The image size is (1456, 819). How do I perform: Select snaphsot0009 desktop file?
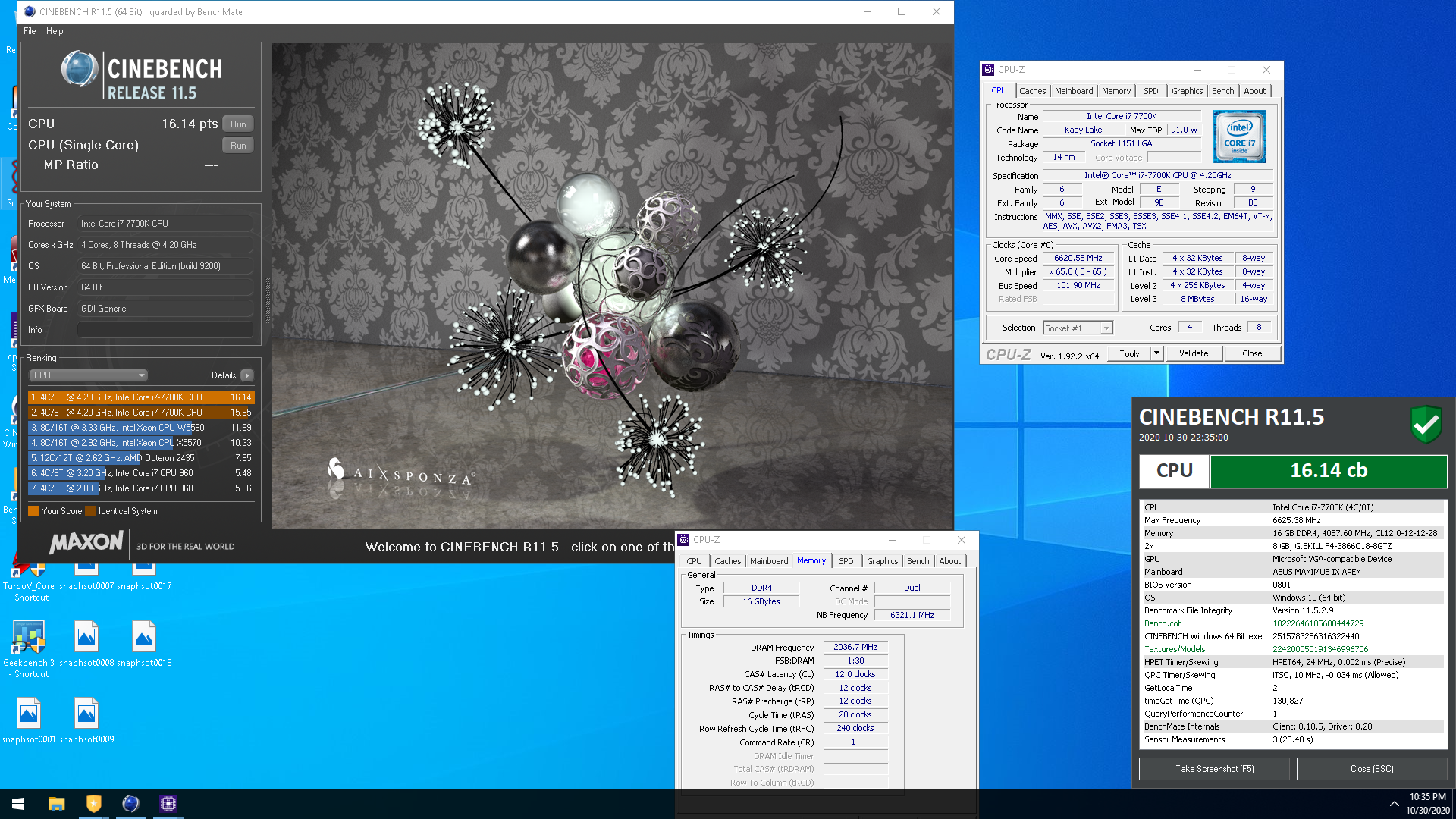pyautogui.click(x=86, y=720)
